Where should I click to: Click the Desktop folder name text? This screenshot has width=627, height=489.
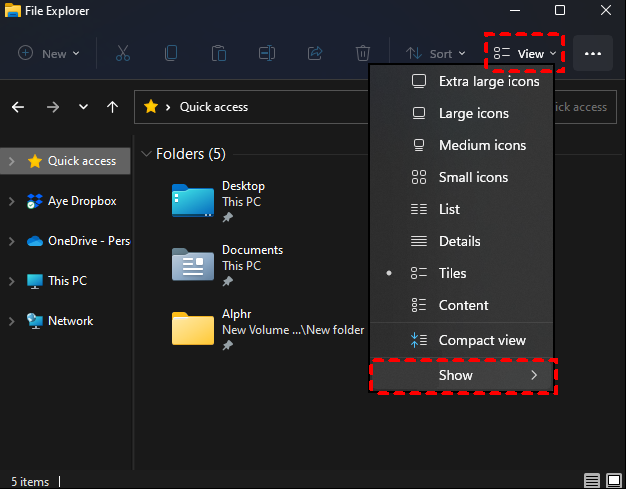244,186
